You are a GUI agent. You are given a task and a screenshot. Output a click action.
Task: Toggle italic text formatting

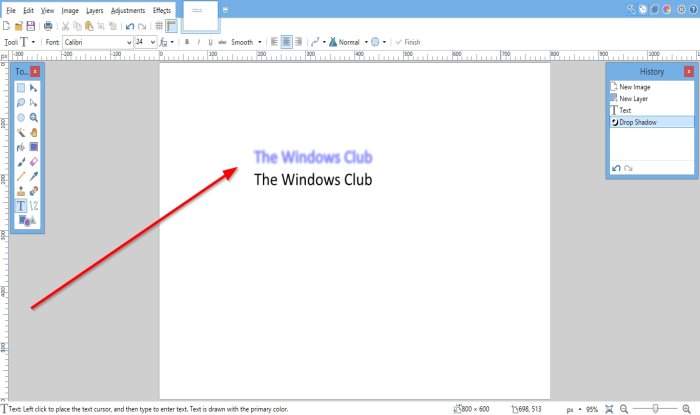[x=198, y=42]
